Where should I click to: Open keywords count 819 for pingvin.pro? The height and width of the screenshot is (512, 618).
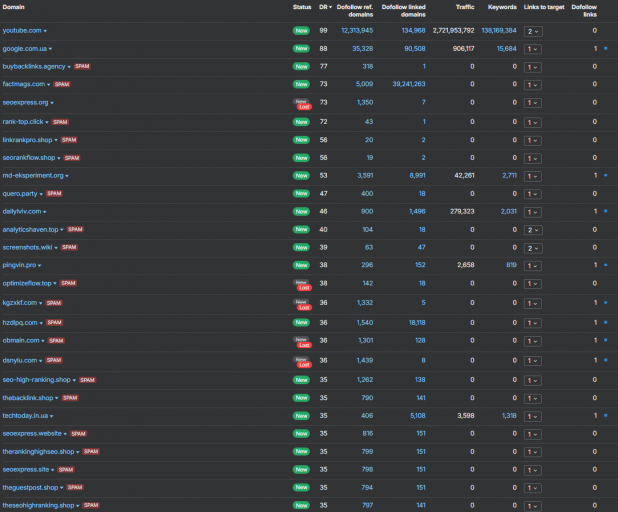coord(511,265)
